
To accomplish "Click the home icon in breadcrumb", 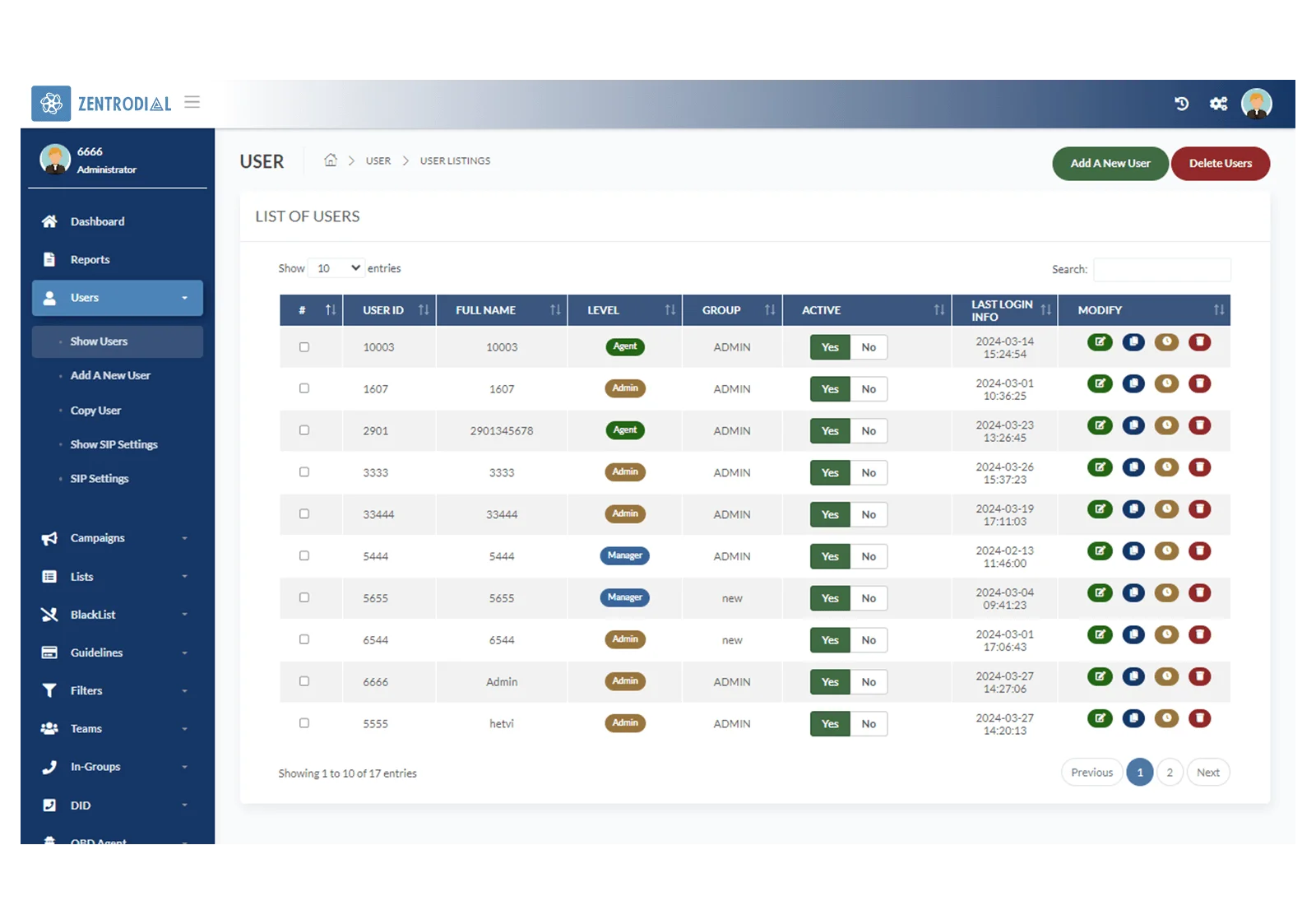I will point(331,160).
